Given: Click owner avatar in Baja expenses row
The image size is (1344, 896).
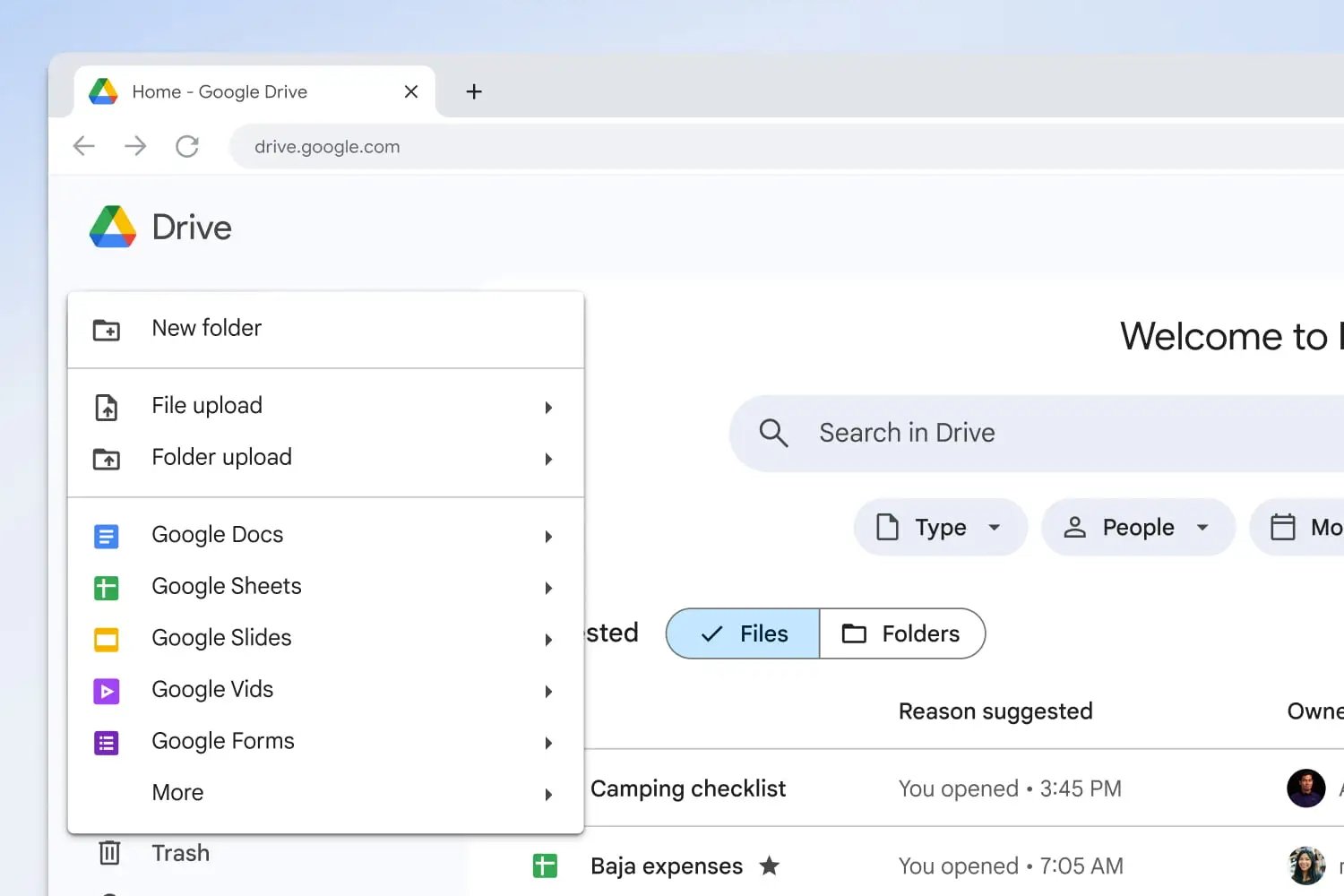Looking at the screenshot, I should tap(1306, 866).
